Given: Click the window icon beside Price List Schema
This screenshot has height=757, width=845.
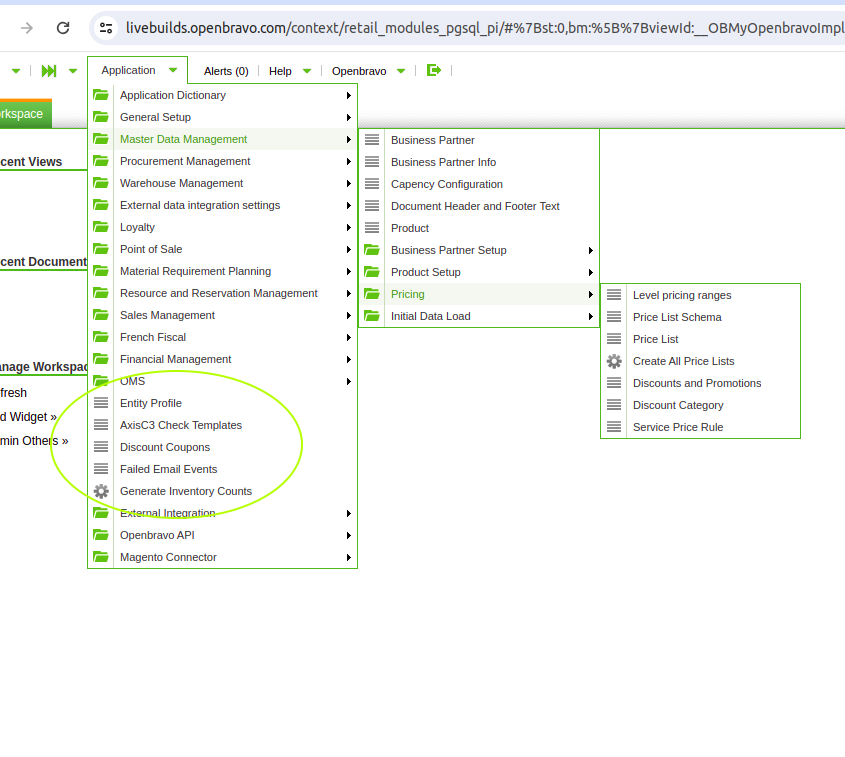Looking at the screenshot, I should 614,317.
